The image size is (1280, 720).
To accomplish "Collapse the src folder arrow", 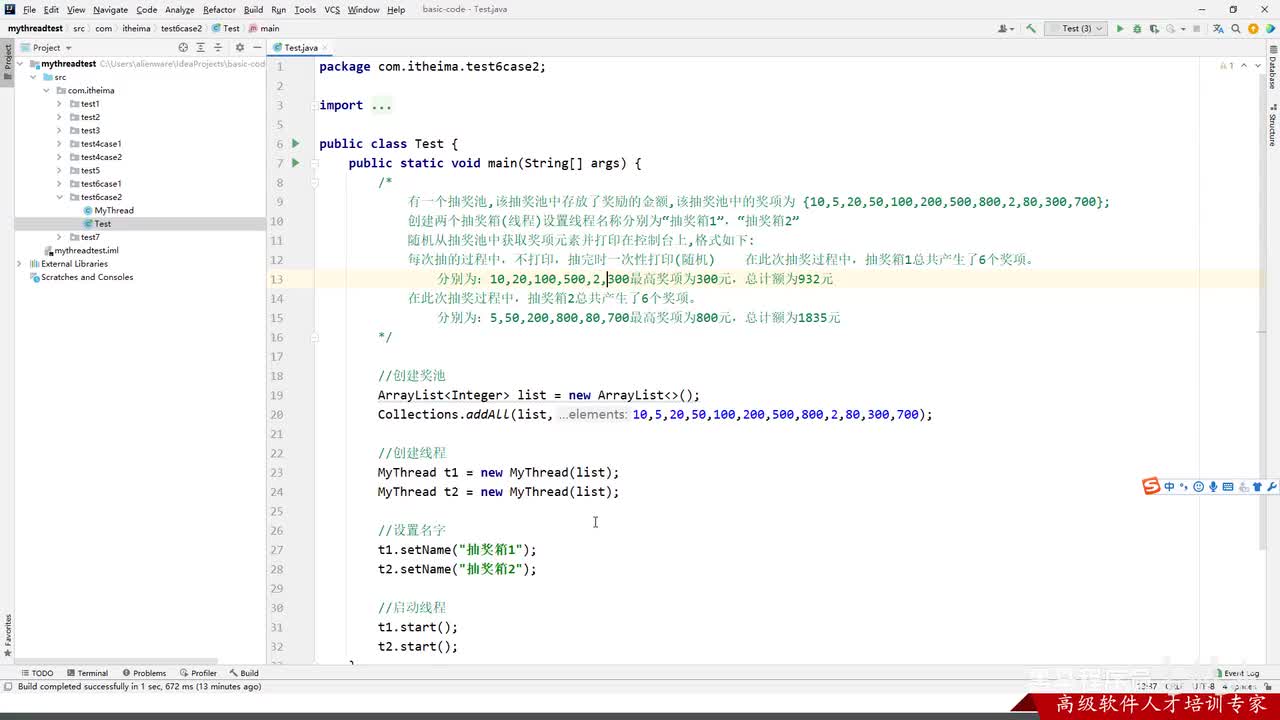I will point(33,77).
